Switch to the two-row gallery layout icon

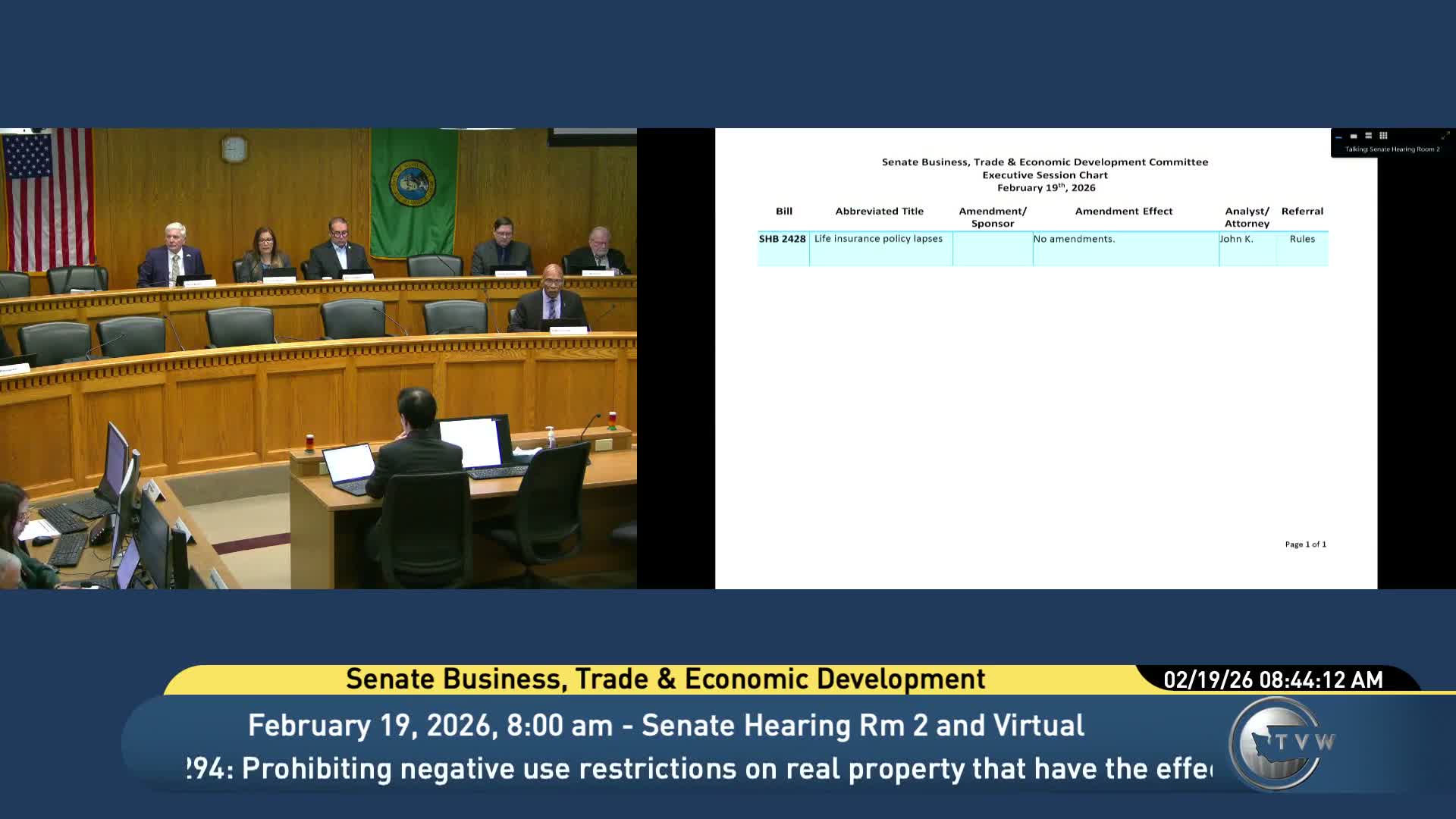click(x=1369, y=135)
